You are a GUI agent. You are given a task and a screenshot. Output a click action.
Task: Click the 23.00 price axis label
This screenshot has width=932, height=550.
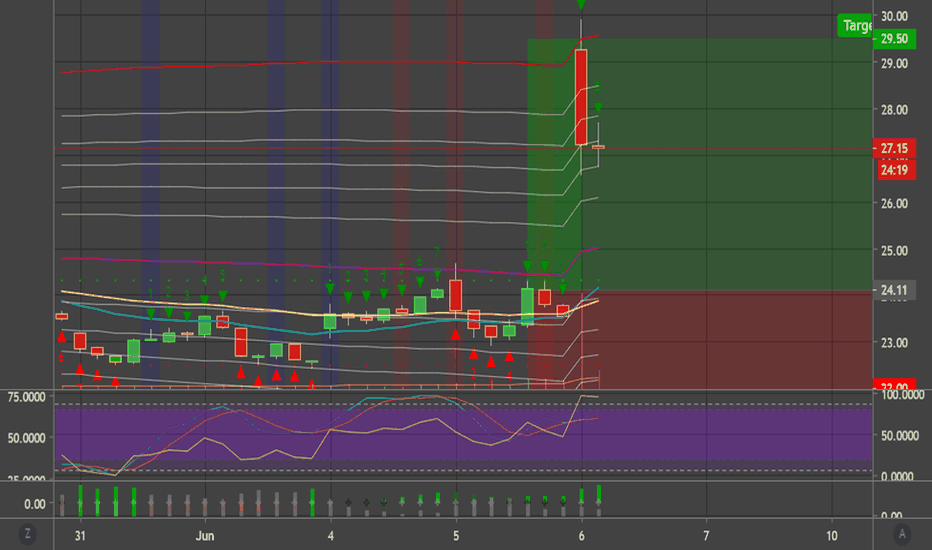(x=894, y=342)
